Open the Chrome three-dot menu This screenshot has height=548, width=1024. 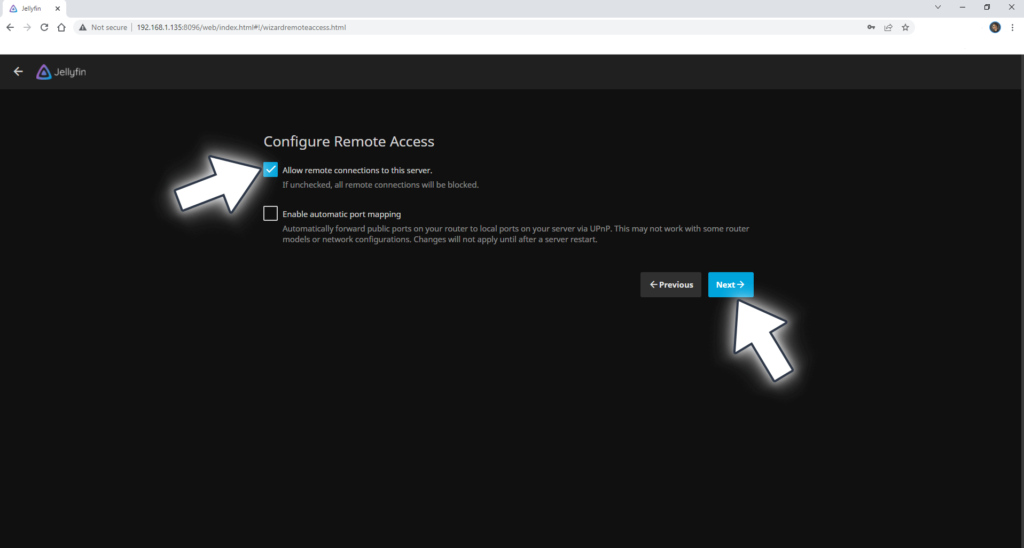pos(1013,27)
